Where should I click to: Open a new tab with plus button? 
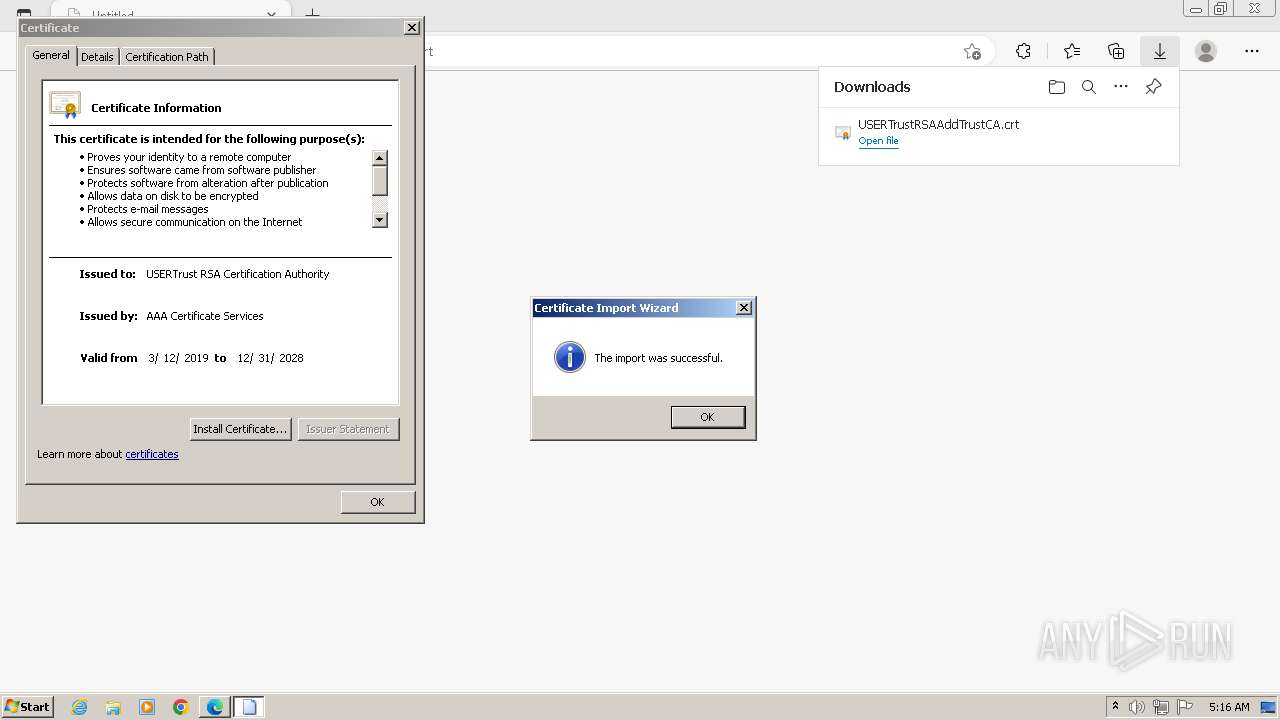312,14
